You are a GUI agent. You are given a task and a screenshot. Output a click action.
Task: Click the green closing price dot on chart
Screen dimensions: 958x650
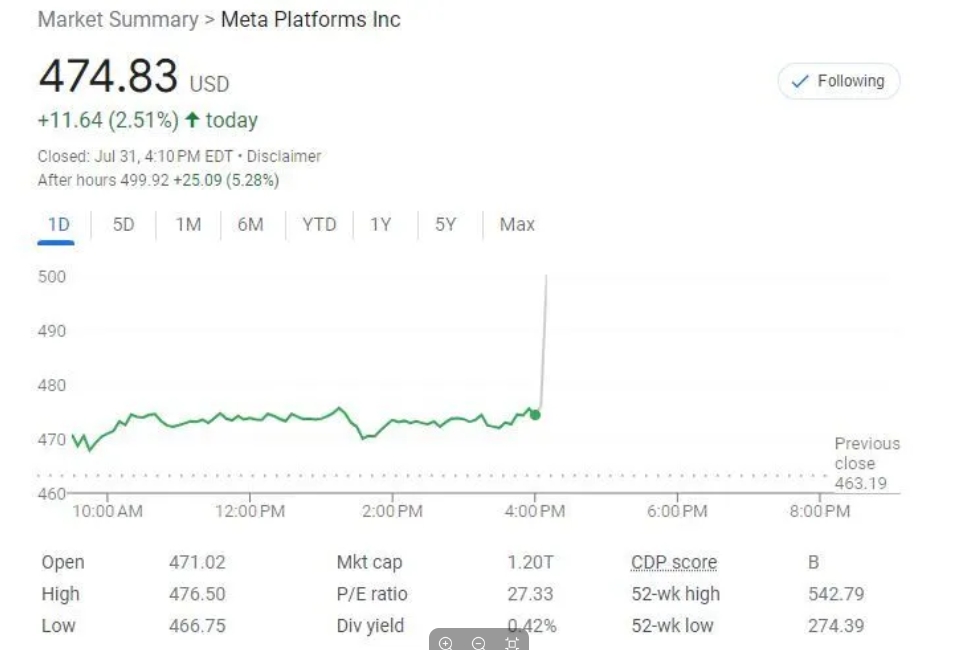[535, 414]
